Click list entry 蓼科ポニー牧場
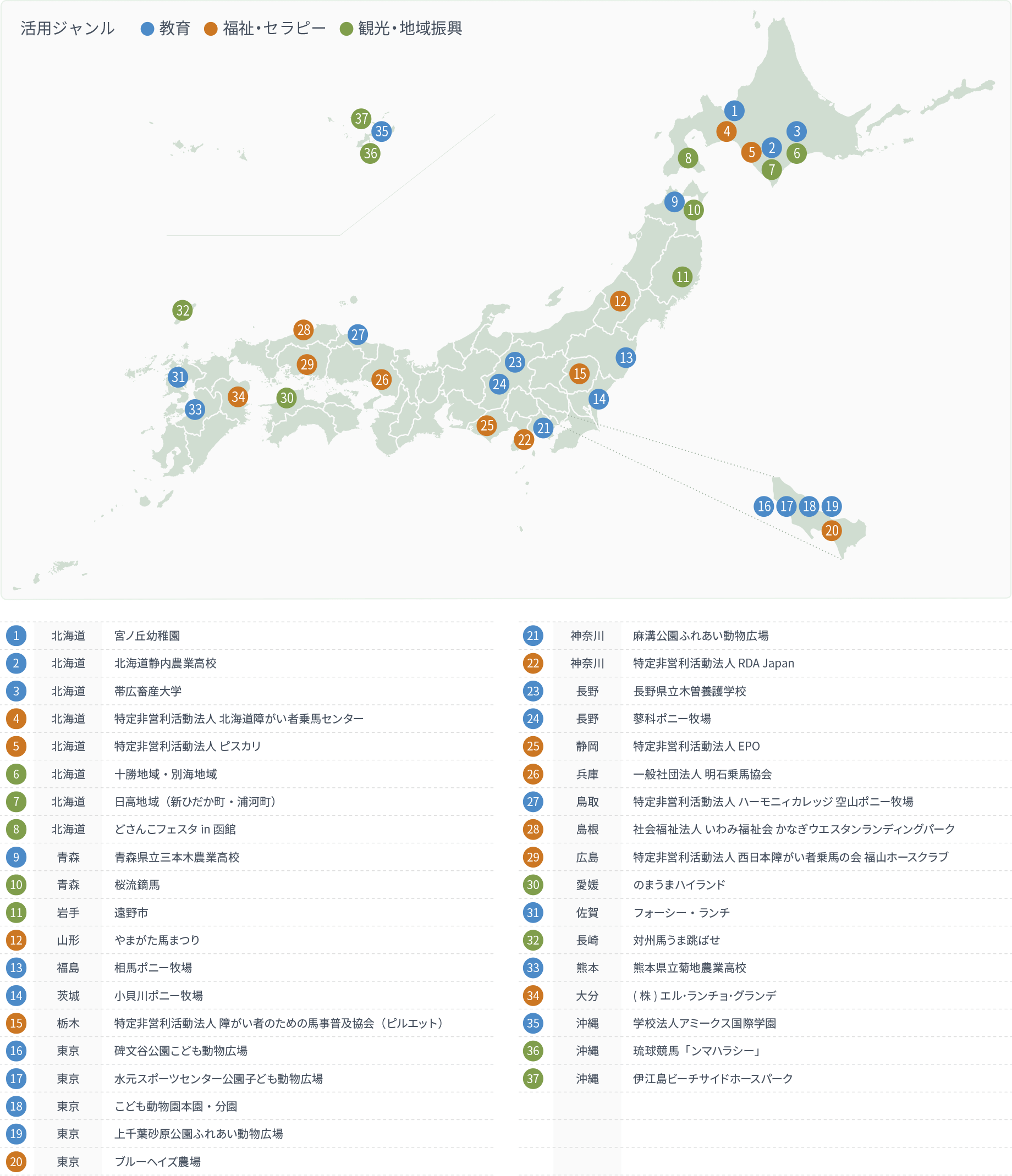 [x=672, y=719]
